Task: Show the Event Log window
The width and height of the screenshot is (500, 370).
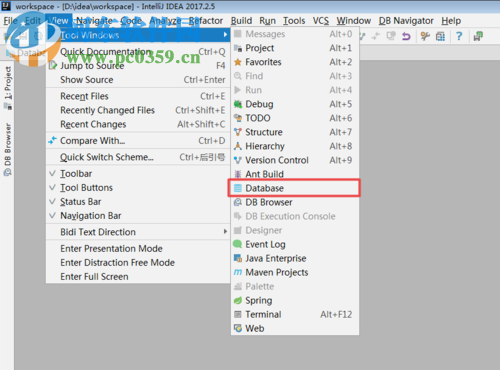Action: pyautogui.click(x=295, y=244)
